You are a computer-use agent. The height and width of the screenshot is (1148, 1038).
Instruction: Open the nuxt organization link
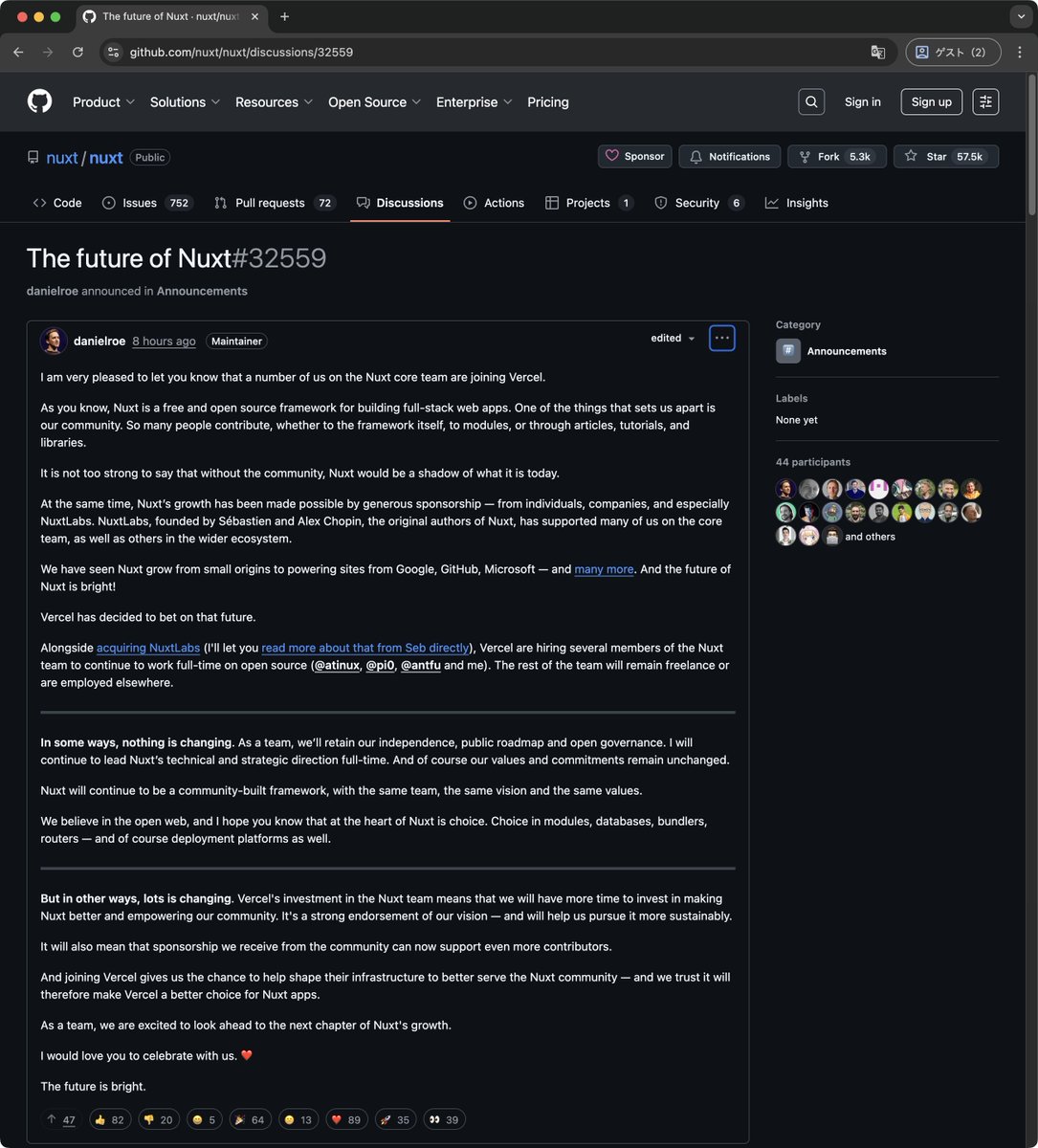(x=62, y=158)
